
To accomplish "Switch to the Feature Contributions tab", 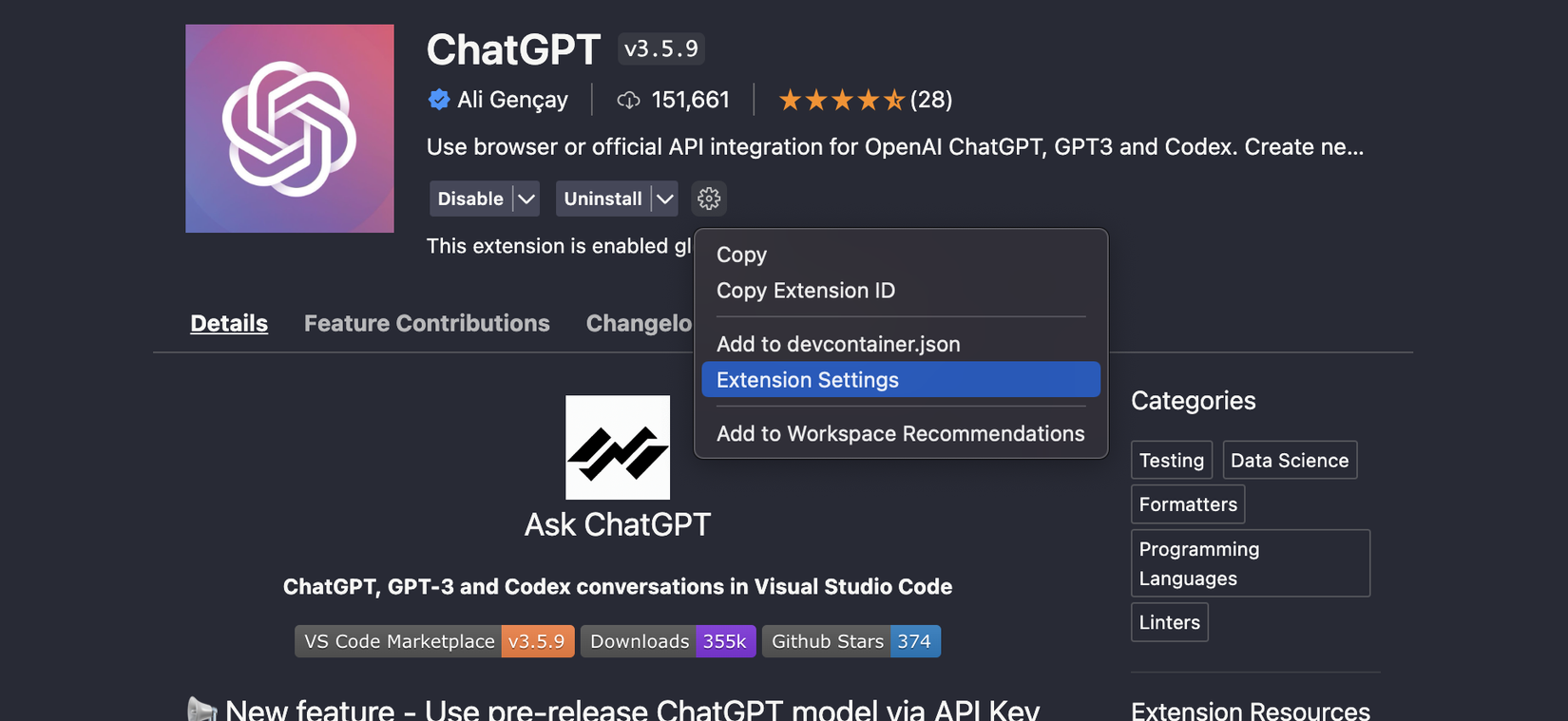I will 427,323.
